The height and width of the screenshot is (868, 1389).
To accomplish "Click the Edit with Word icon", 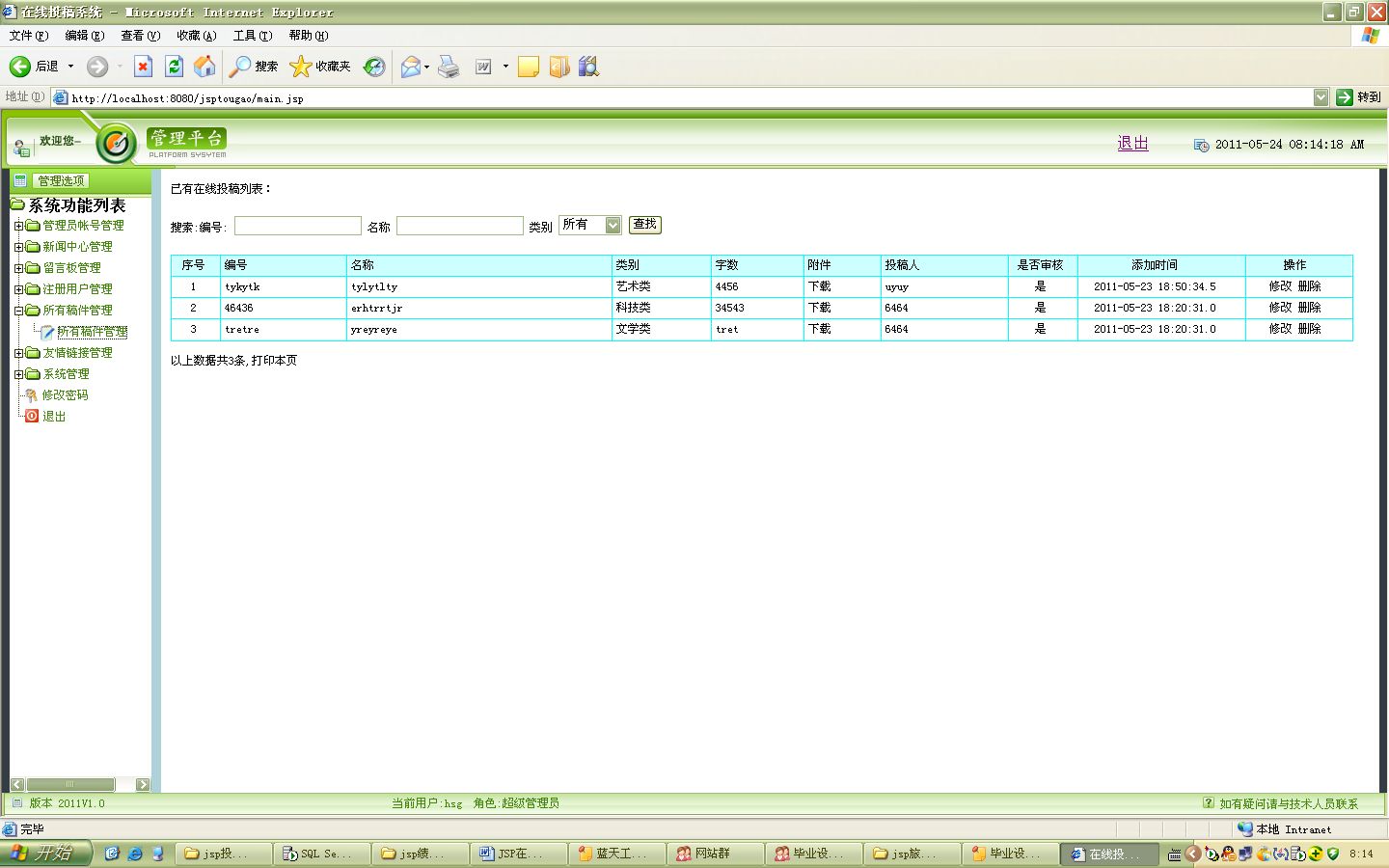I will [x=483, y=67].
